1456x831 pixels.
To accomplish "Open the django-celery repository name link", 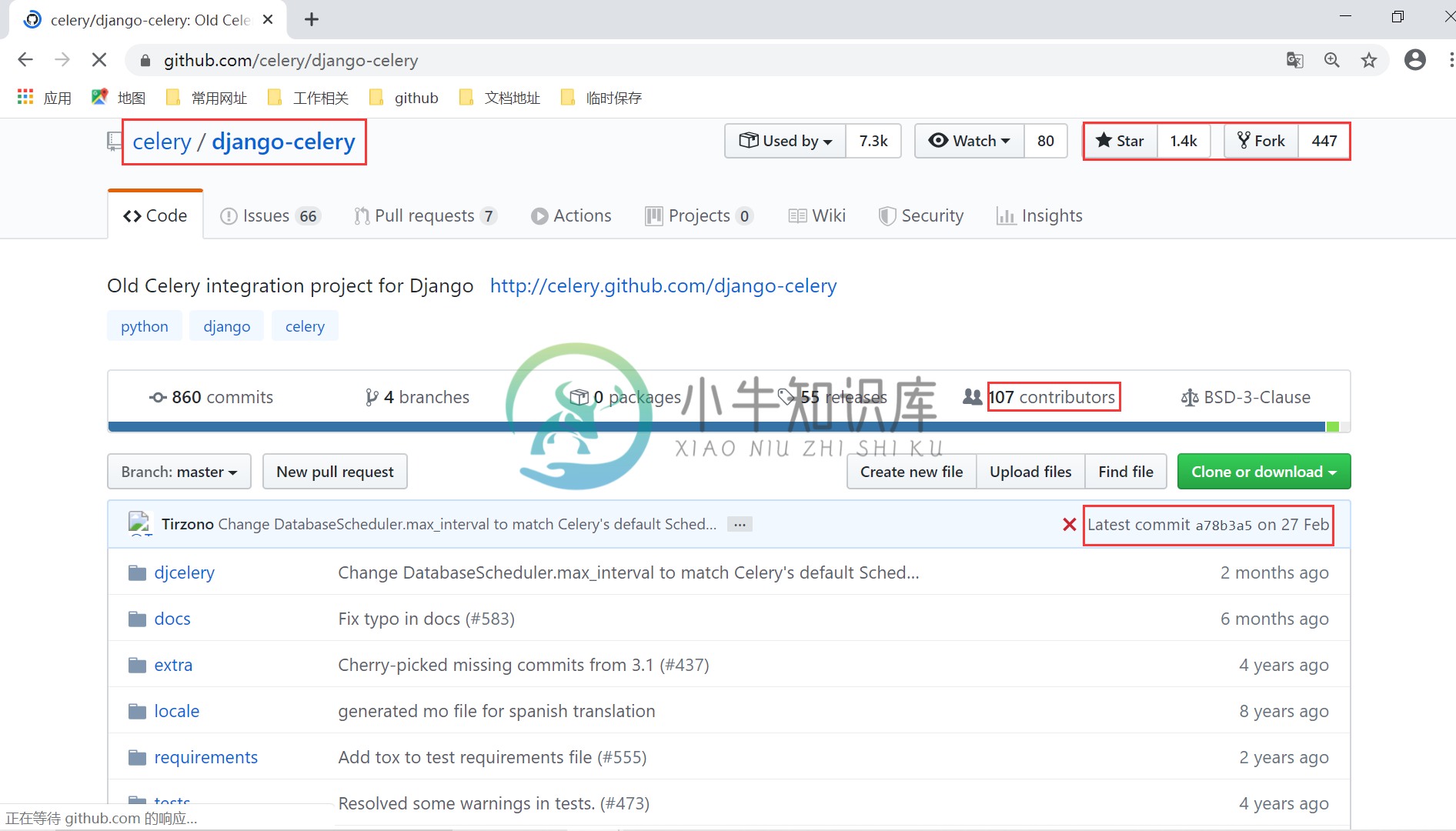I will click(283, 142).
